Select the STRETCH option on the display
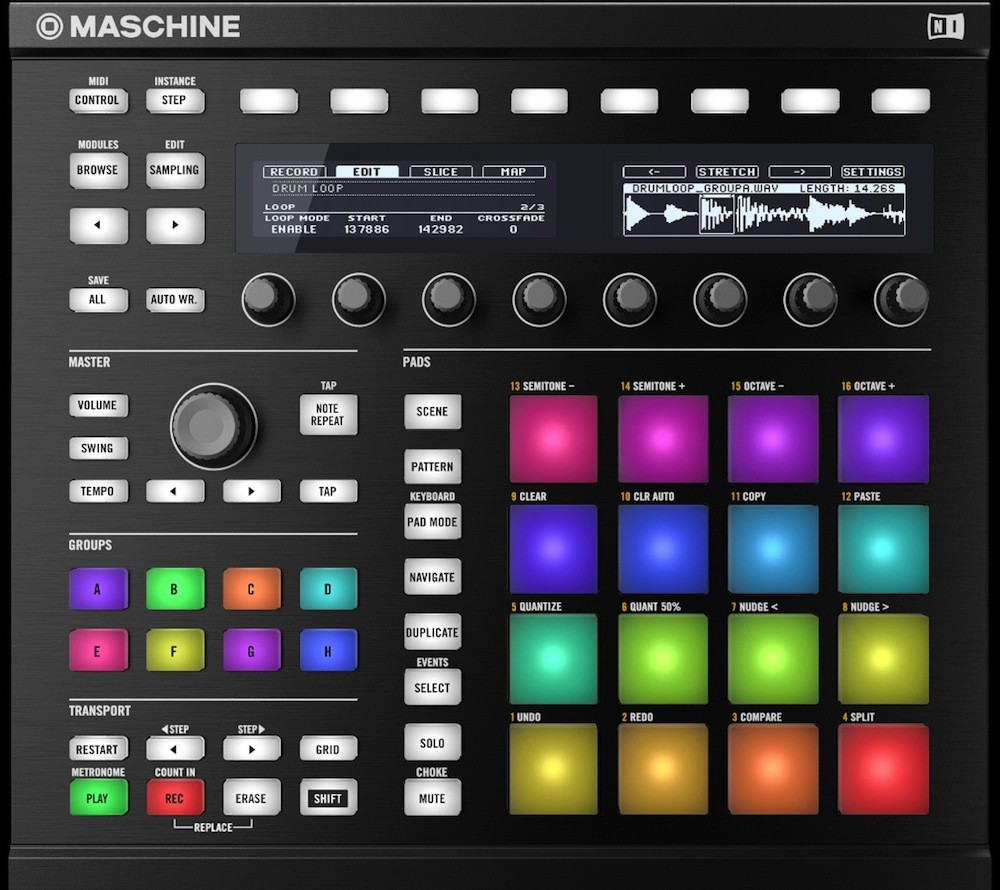This screenshot has width=1000, height=890. pyautogui.click(x=727, y=171)
